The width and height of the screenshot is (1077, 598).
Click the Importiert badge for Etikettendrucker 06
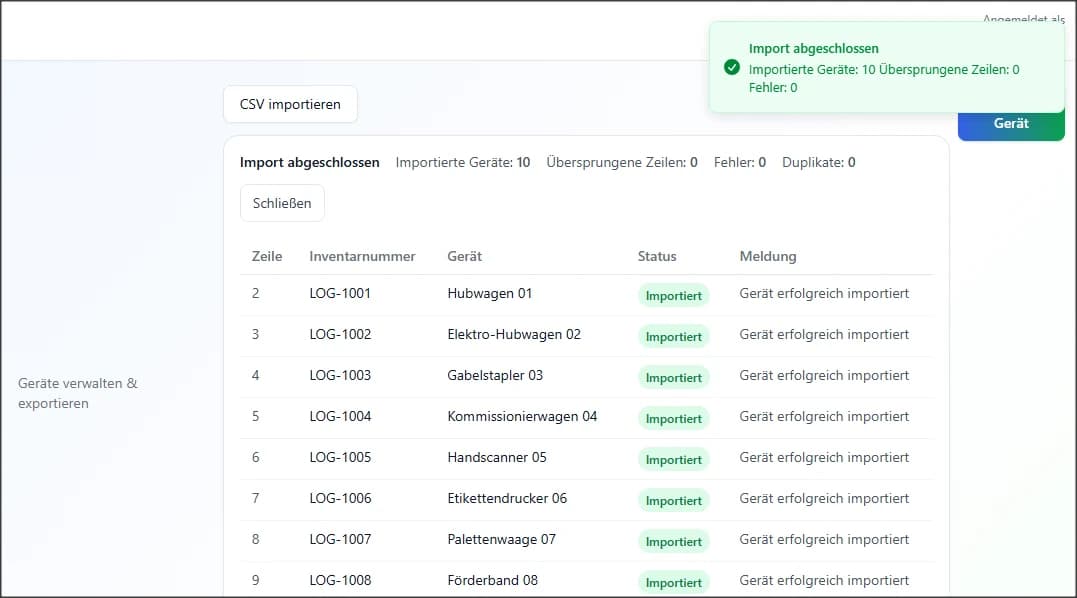pyautogui.click(x=673, y=501)
